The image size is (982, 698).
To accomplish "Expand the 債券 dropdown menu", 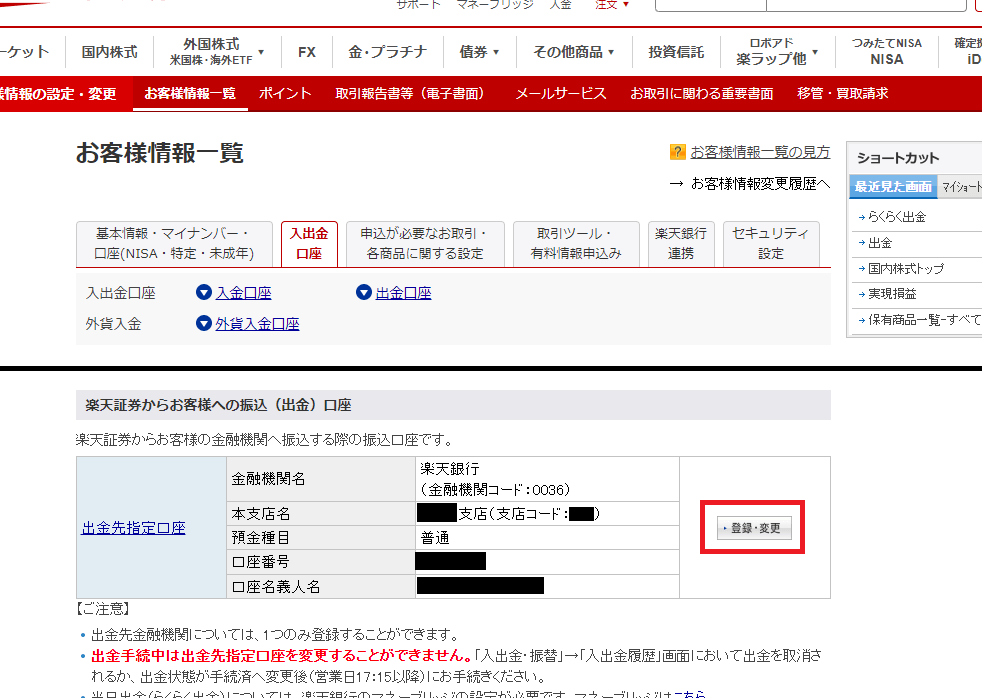I will coord(479,52).
